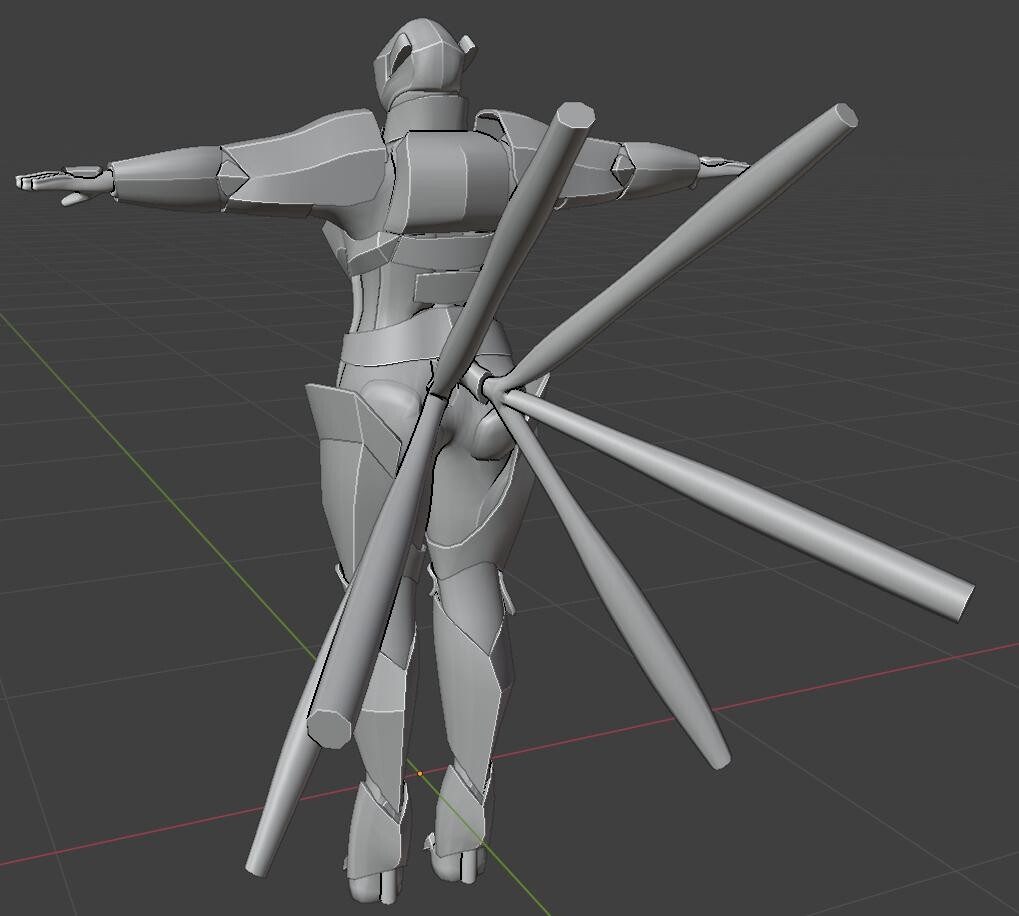Select the upper-right pointing rod tip
1019x916 pixels.
pos(844,118)
